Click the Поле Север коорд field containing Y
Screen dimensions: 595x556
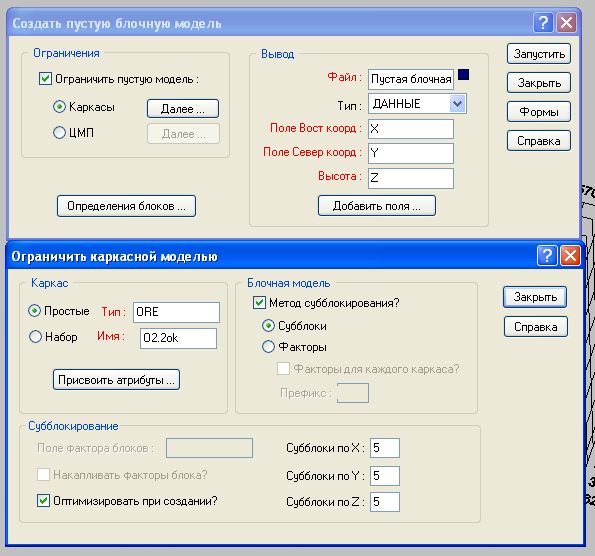(411, 153)
